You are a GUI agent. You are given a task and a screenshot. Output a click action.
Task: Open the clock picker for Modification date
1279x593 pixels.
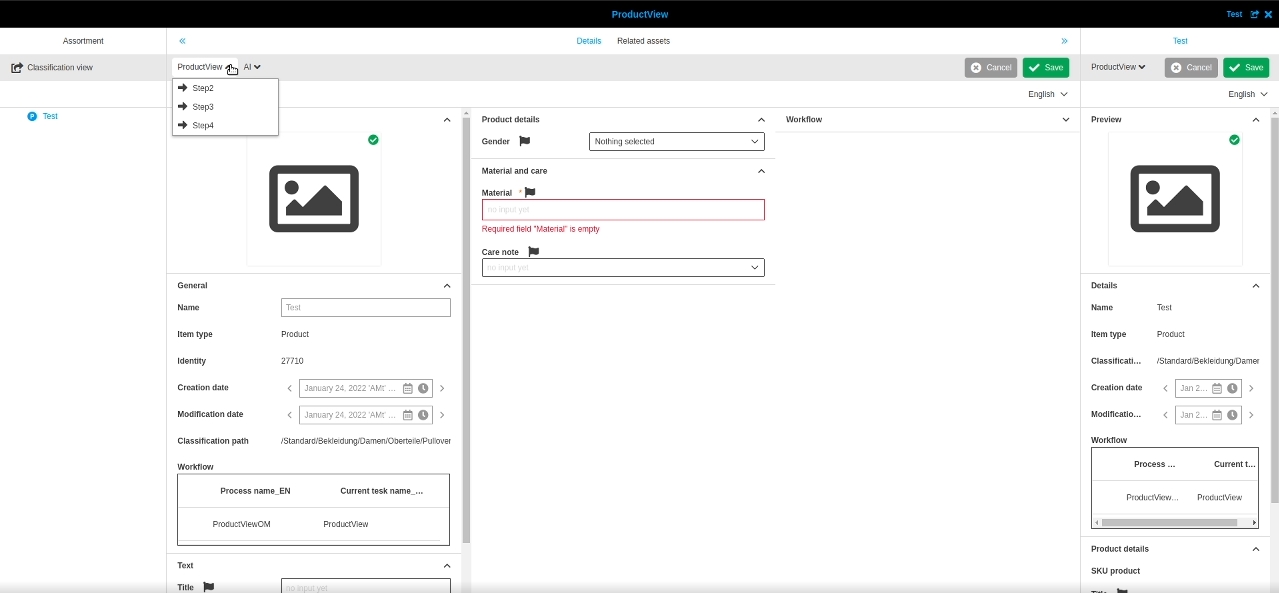point(423,415)
